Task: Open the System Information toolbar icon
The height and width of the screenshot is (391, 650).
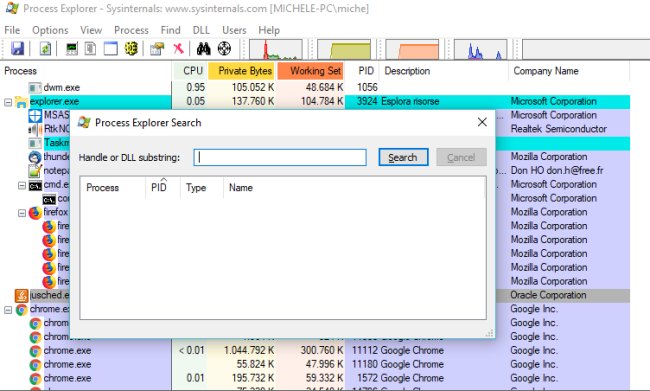Action: pos(72,49)
